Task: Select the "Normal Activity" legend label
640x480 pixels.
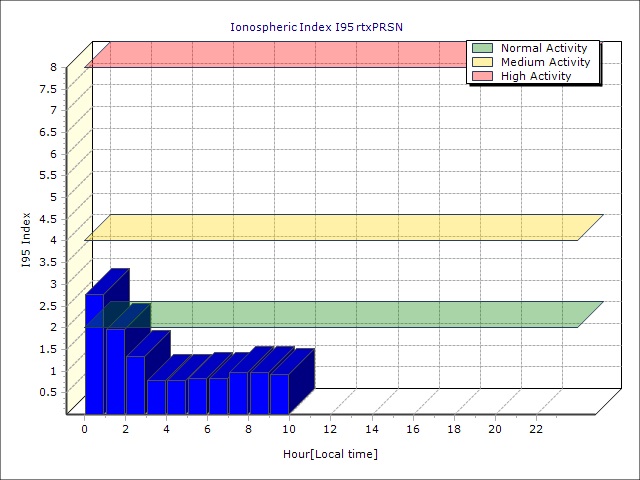Action: coord(543,48)
